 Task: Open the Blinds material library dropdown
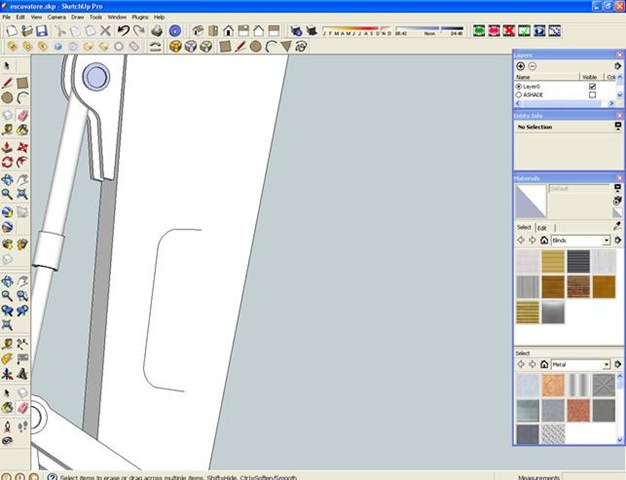pos(606,241)
